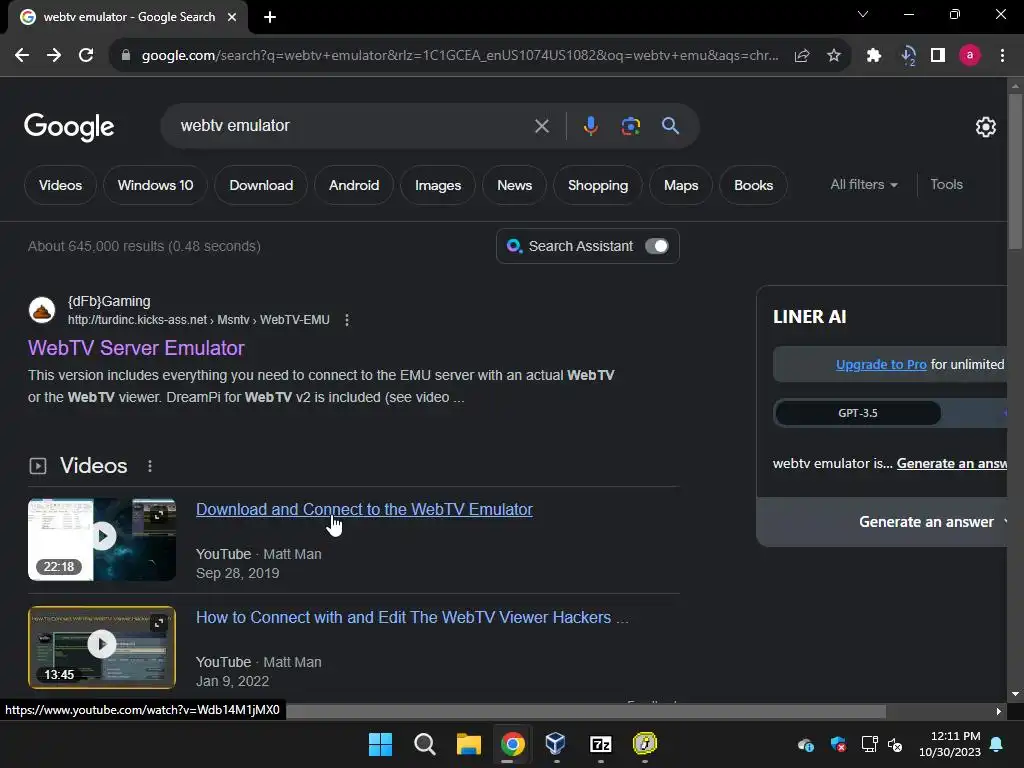Play the 13:45 video thumbnail
Image resolution: width=1024 pixels, height=768 pixels.
tap(102, 647)
